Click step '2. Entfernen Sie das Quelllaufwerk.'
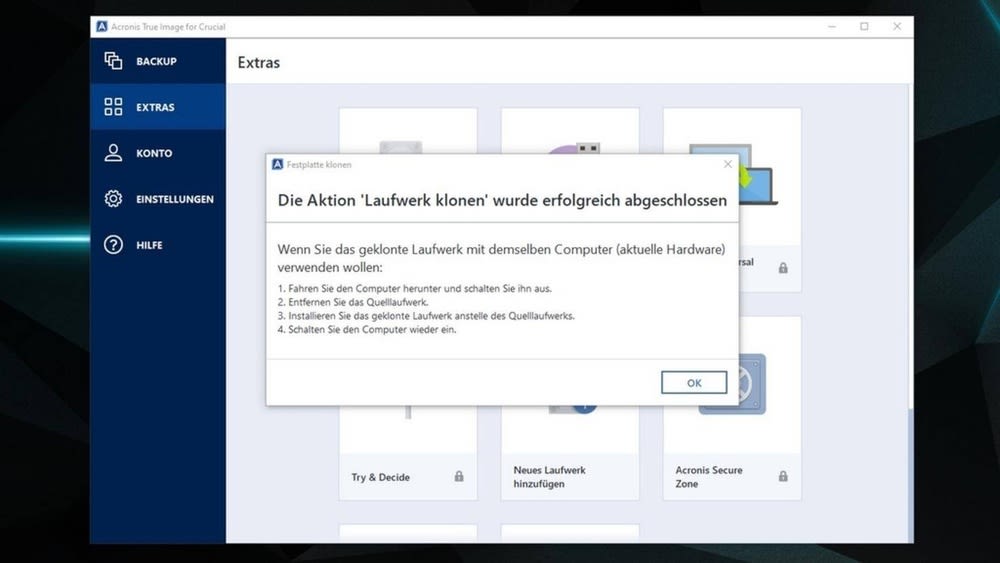Viewport: 1000px width, 563px height. (353, 302)
